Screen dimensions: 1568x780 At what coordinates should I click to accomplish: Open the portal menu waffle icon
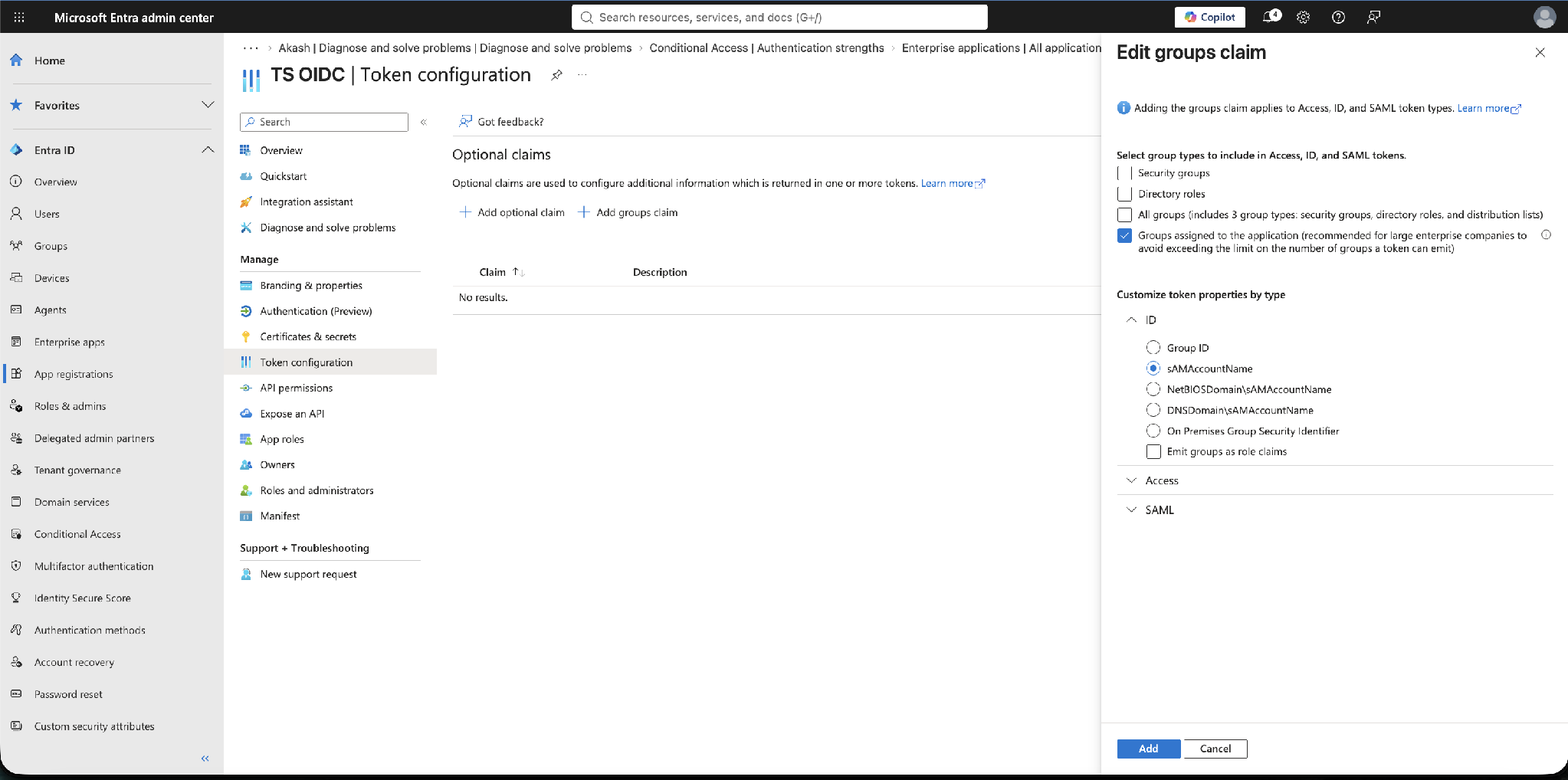19,17
